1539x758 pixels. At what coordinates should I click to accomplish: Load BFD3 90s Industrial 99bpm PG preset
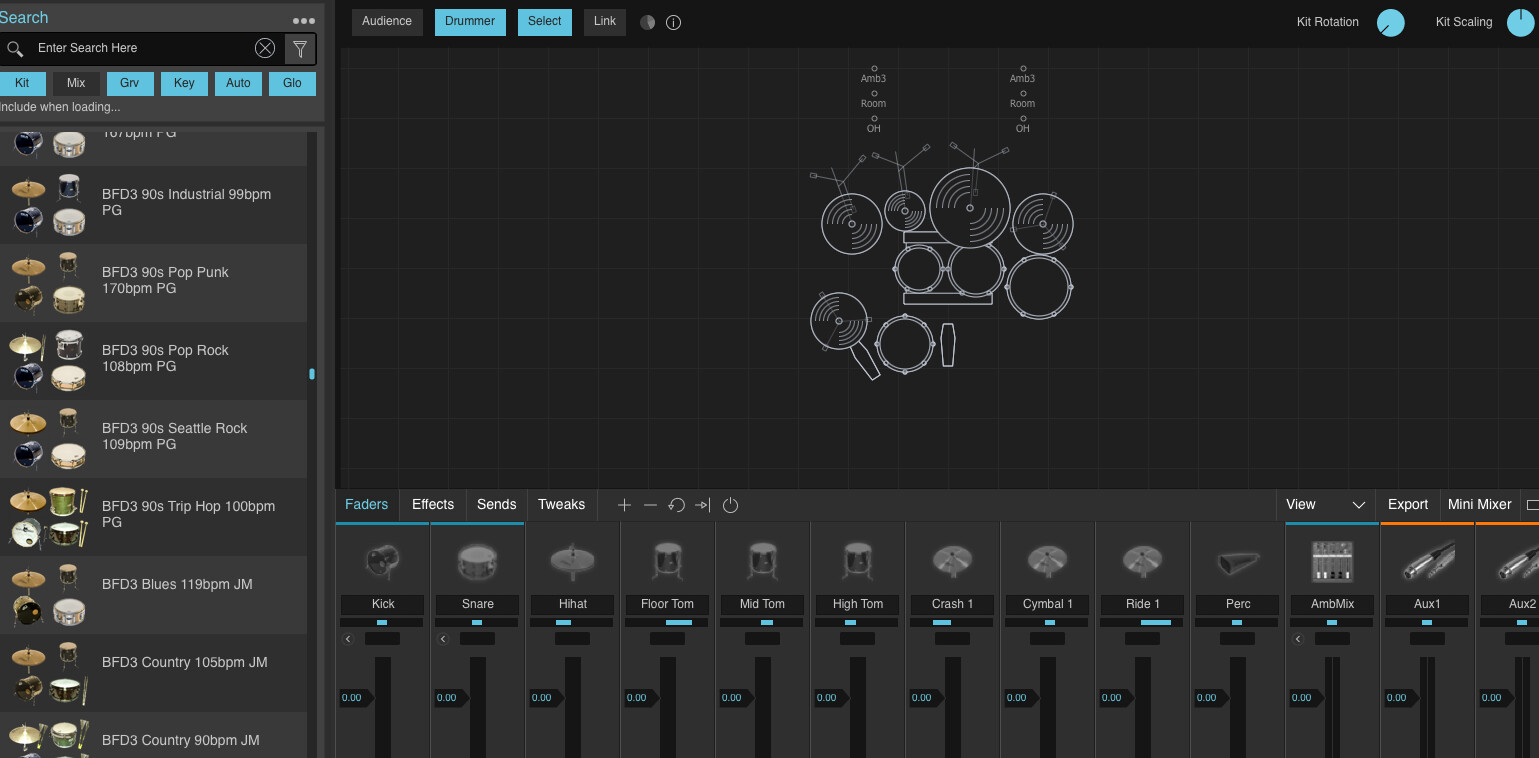[x=154, y=205]
